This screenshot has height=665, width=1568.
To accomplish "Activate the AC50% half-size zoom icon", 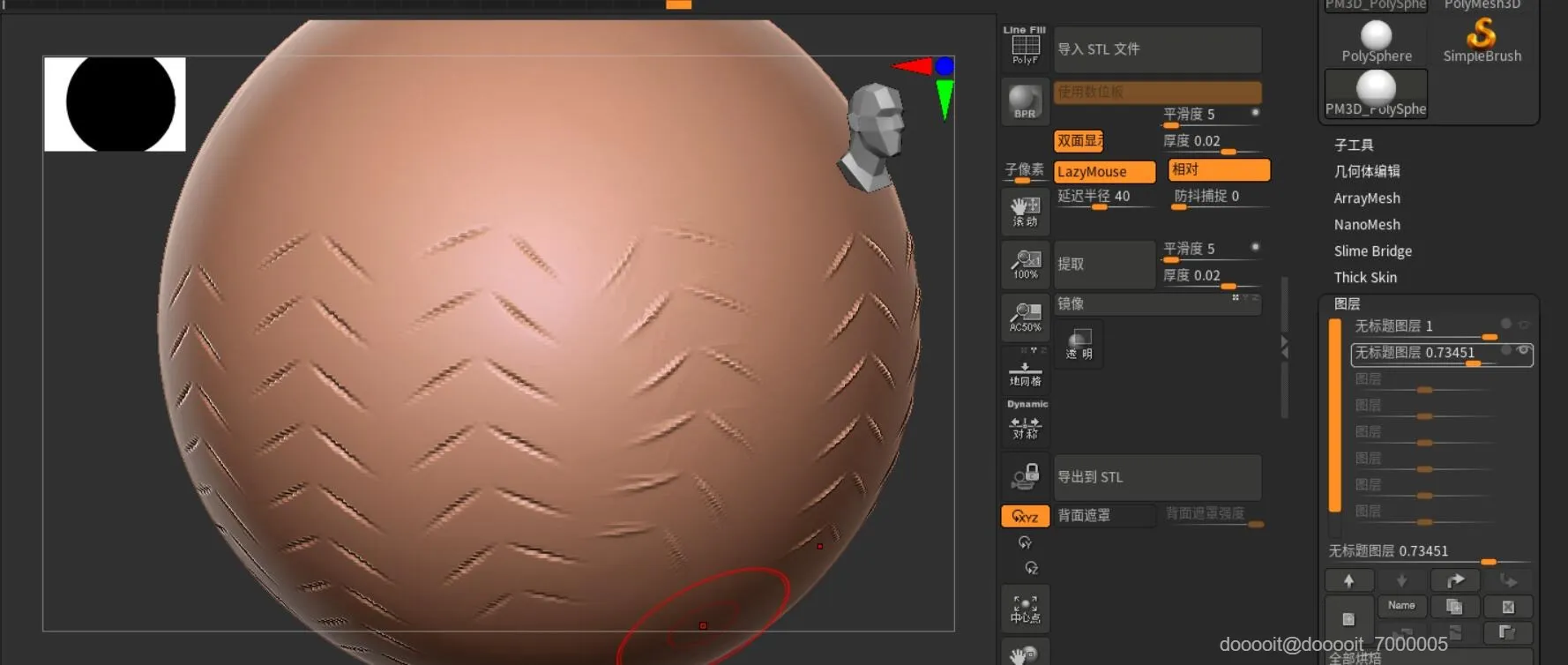I will 1025,318.
